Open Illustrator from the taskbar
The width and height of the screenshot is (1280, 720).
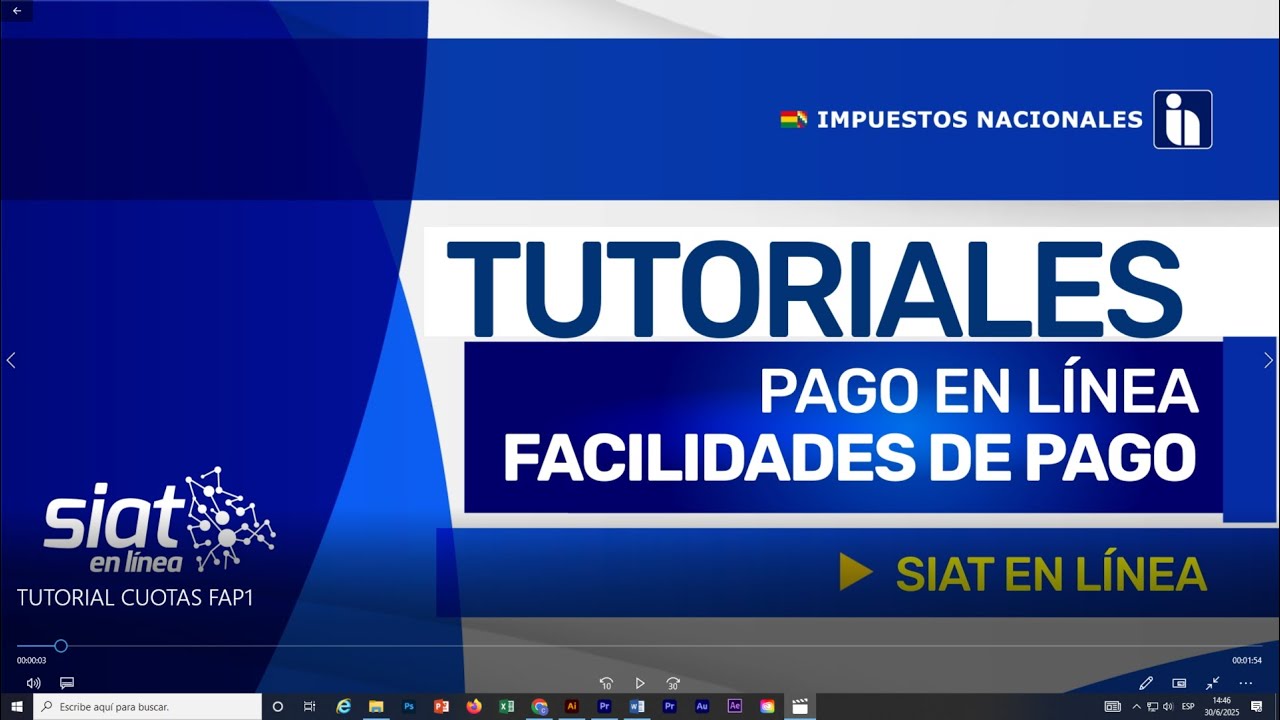(572, 706)
